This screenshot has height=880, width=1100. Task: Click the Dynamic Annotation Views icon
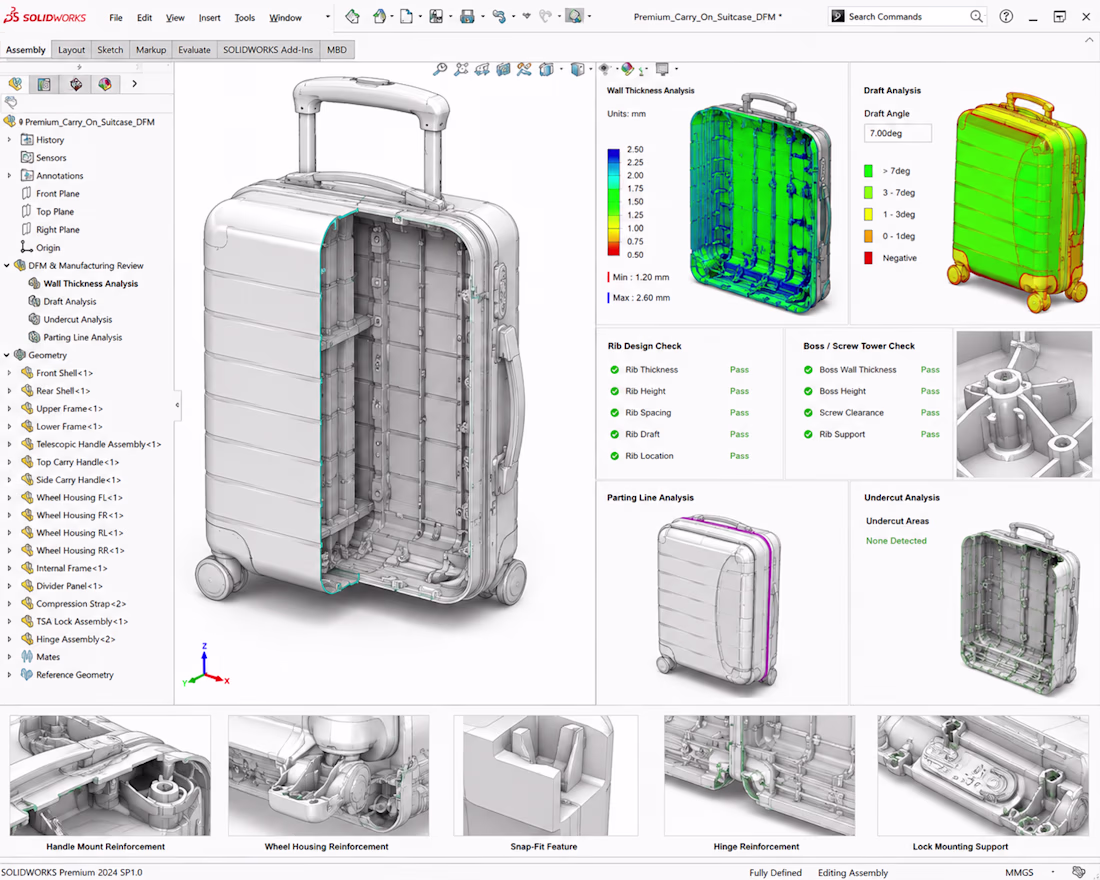524,69
